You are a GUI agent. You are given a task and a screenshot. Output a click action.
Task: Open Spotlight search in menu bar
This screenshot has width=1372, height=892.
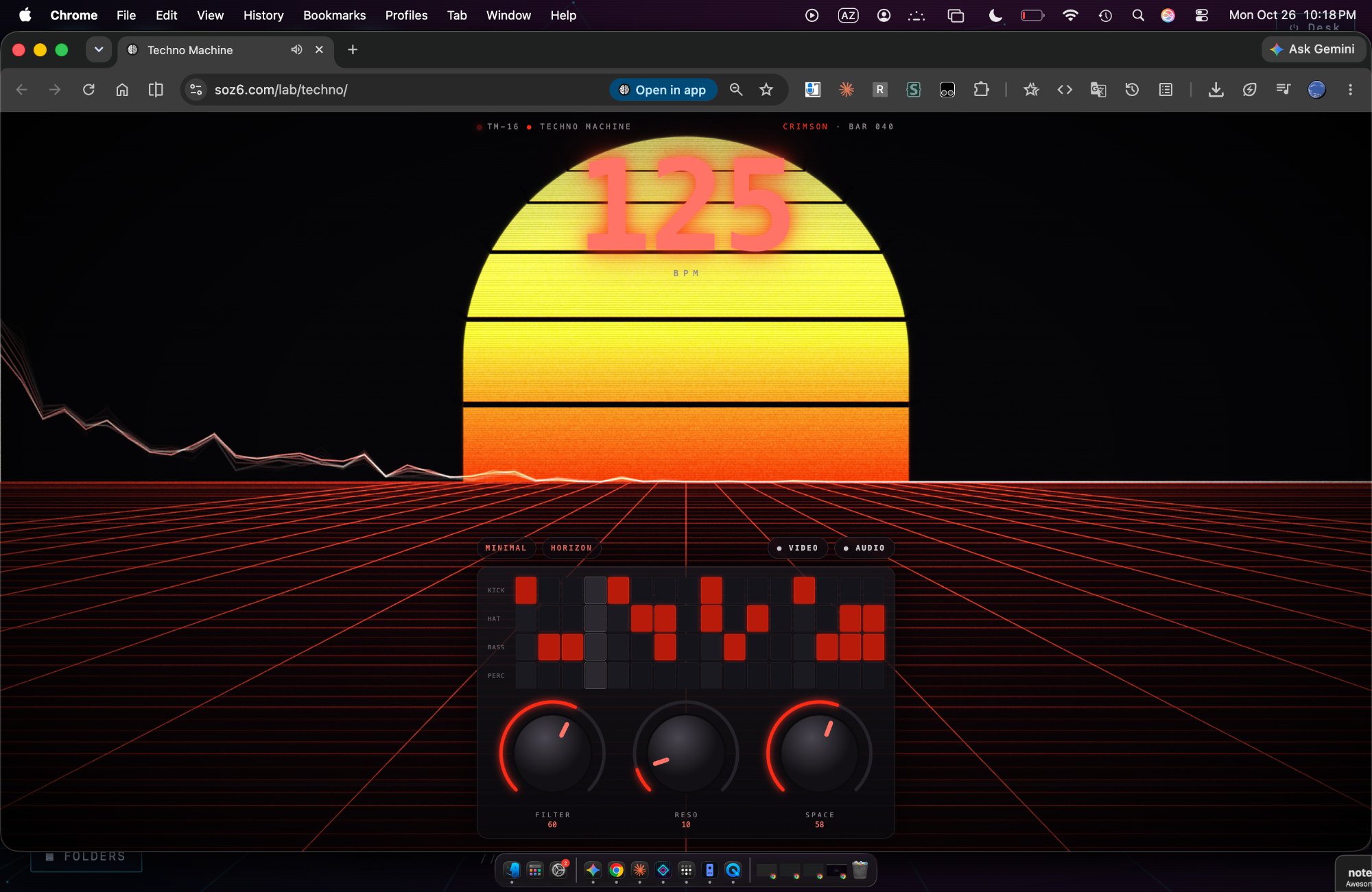[x=1138, y=15]
